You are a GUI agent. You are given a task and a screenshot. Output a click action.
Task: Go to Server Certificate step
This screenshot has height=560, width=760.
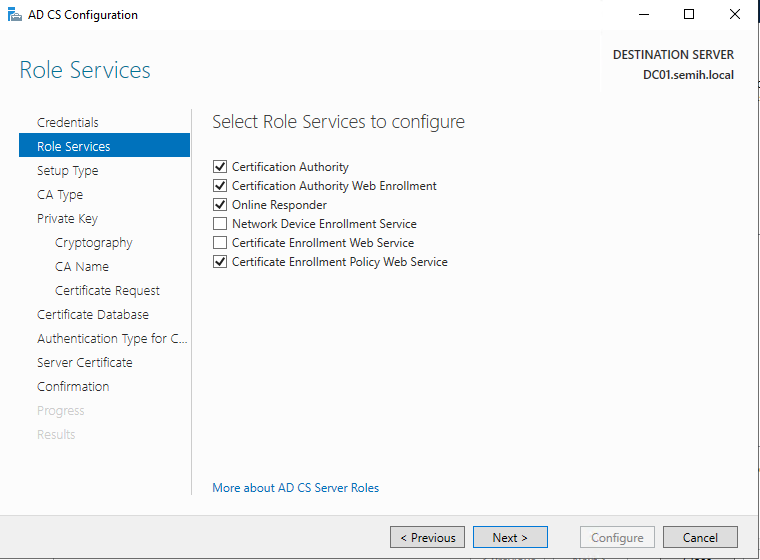tap(85, 362)
